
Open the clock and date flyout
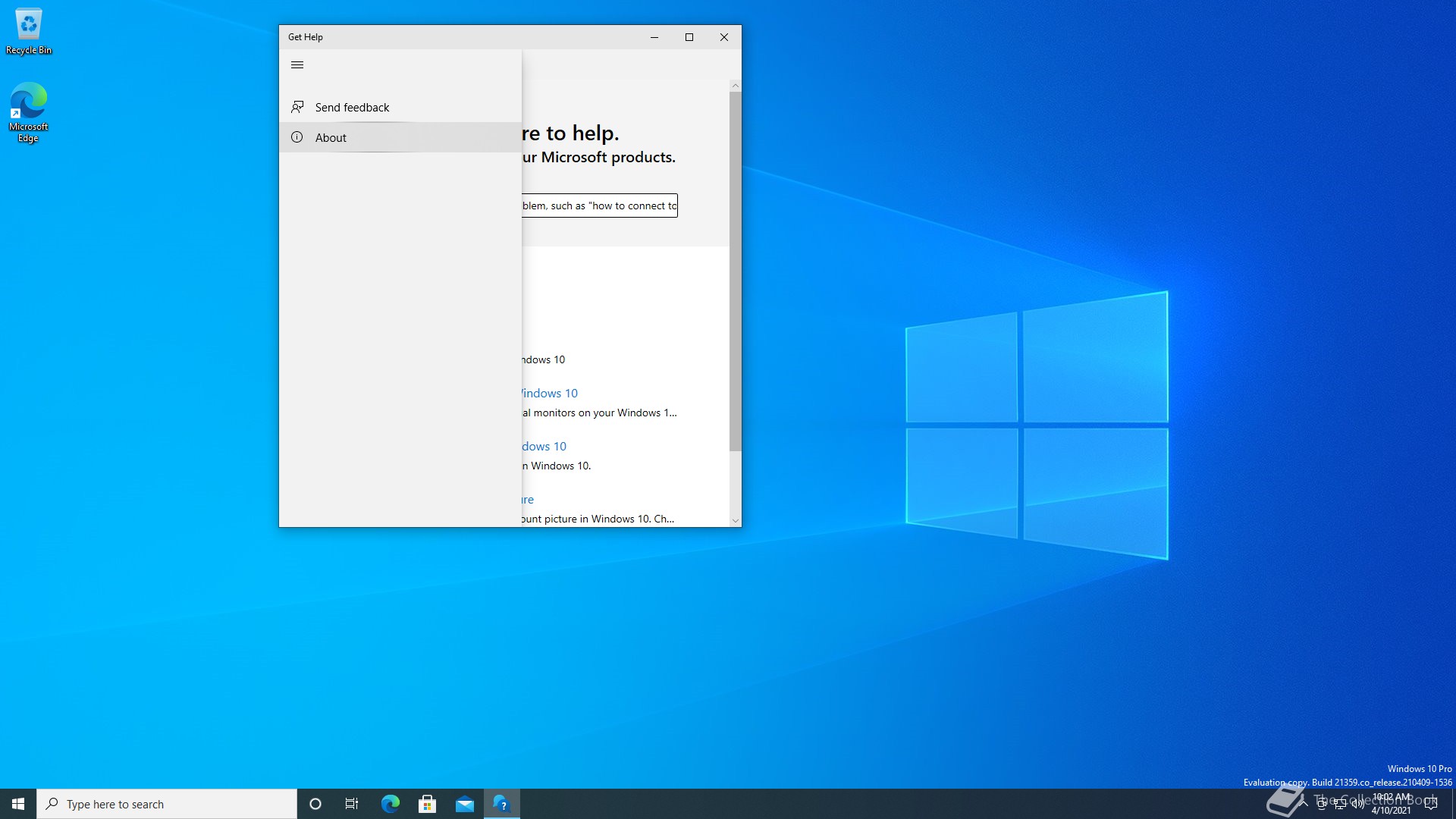[x=1392, y=804]
